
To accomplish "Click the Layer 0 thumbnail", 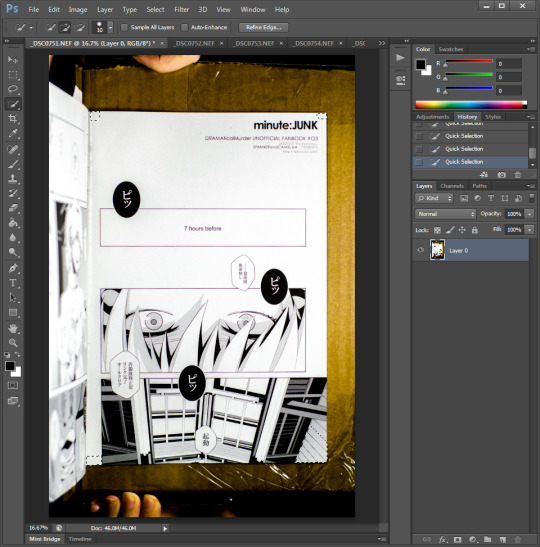I will click(x=437, y=250).
